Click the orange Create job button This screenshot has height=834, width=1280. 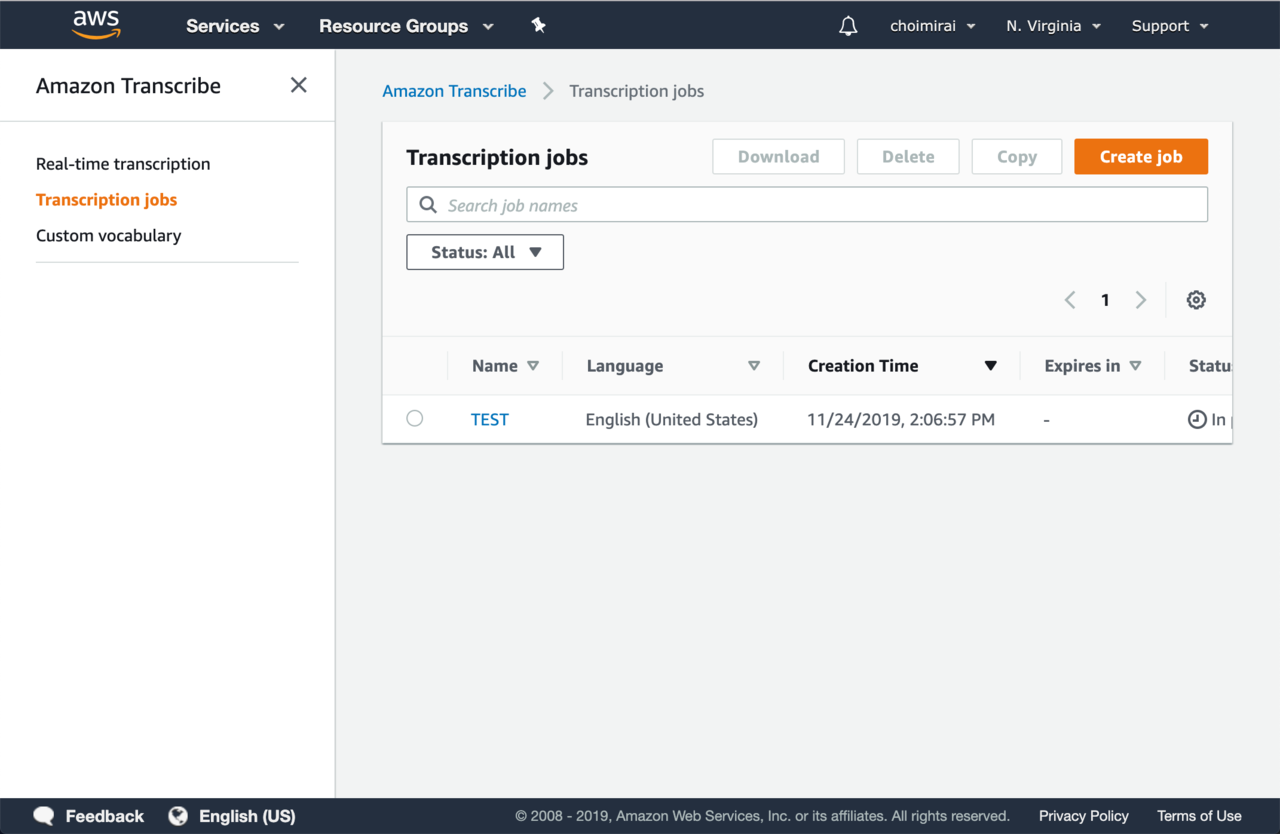coord(1141,157)
